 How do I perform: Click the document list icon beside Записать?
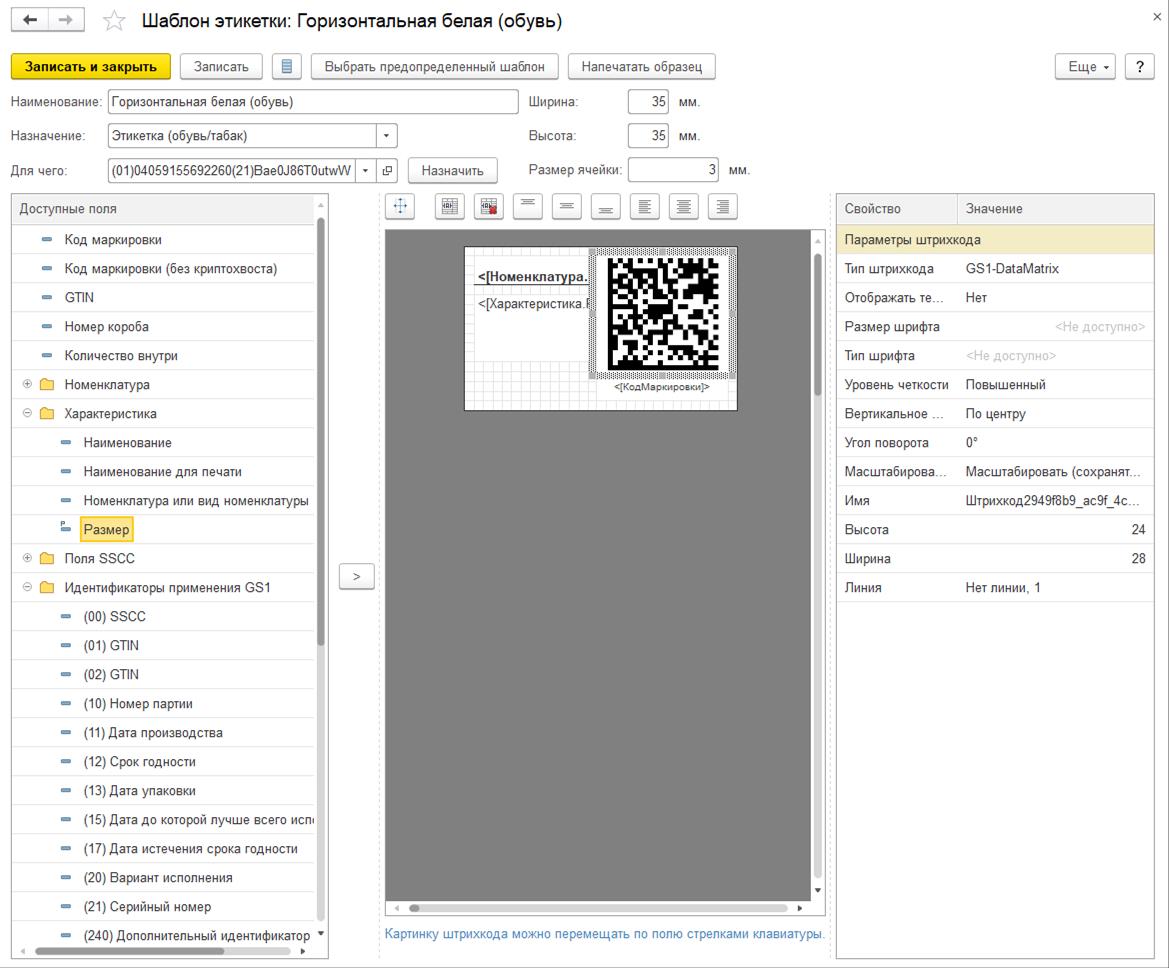287,67
